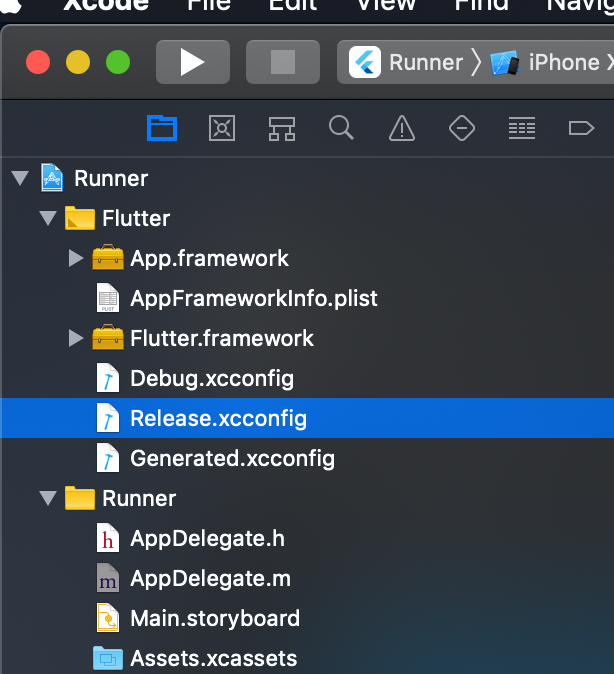The width and height of the screenshot is (614, 674).
Task: Open the Issue navigator
Action: pyautogui.click(x=402, y=128)
